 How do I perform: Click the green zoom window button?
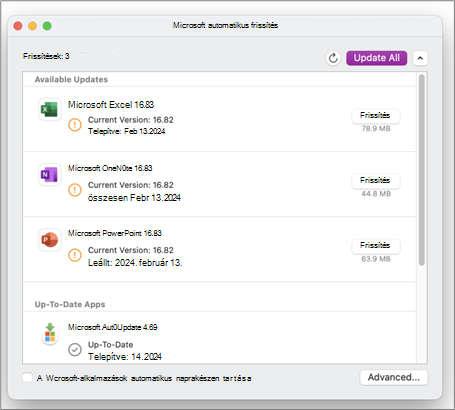click(47, 26)
